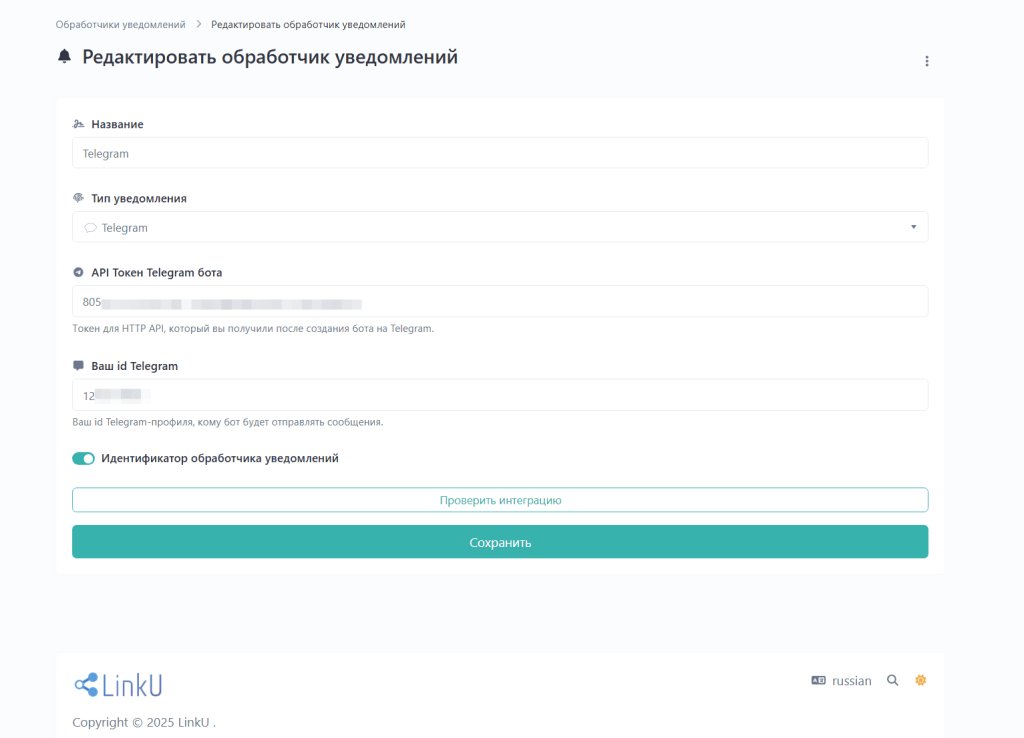
Task: Click the Copyright © 2025 LinkU text
Action: tap(144, 722)
